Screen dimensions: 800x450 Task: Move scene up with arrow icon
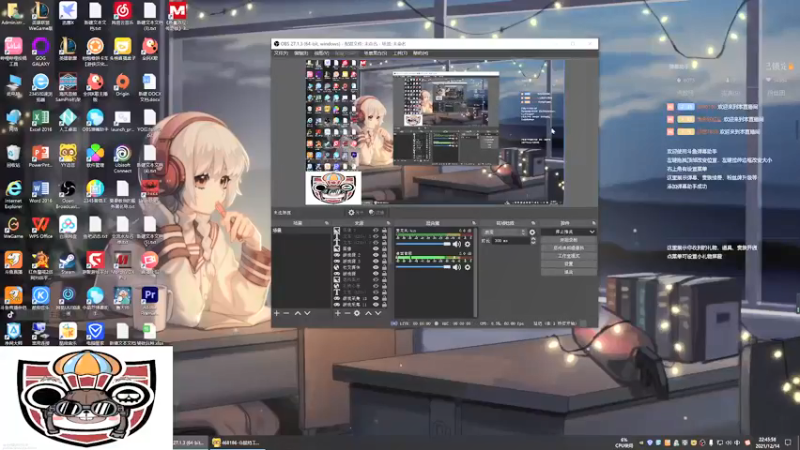tap(297, 313)
